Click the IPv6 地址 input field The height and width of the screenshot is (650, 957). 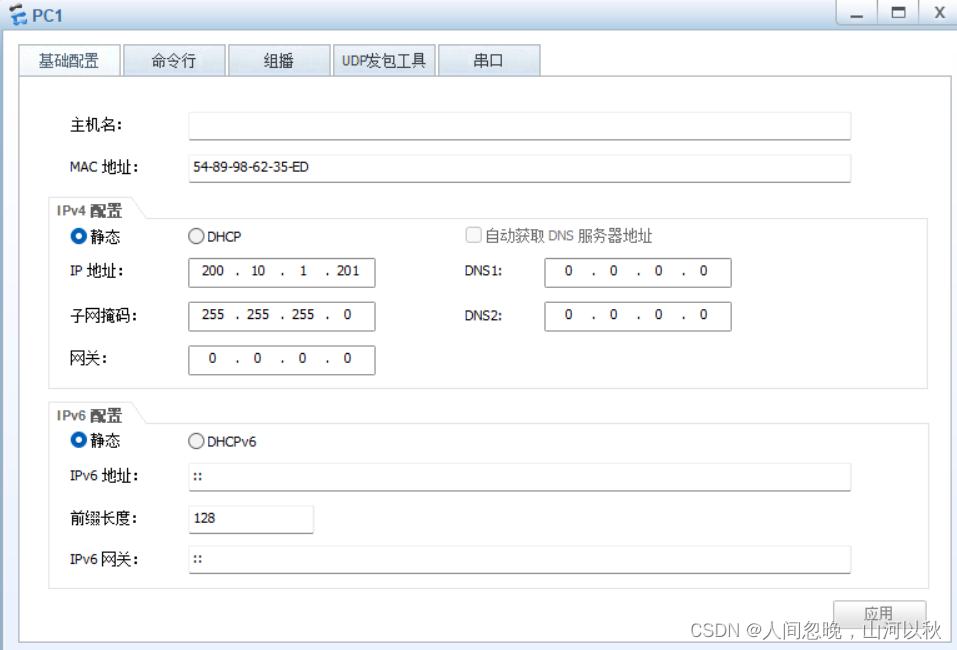(x=519, y=477)
